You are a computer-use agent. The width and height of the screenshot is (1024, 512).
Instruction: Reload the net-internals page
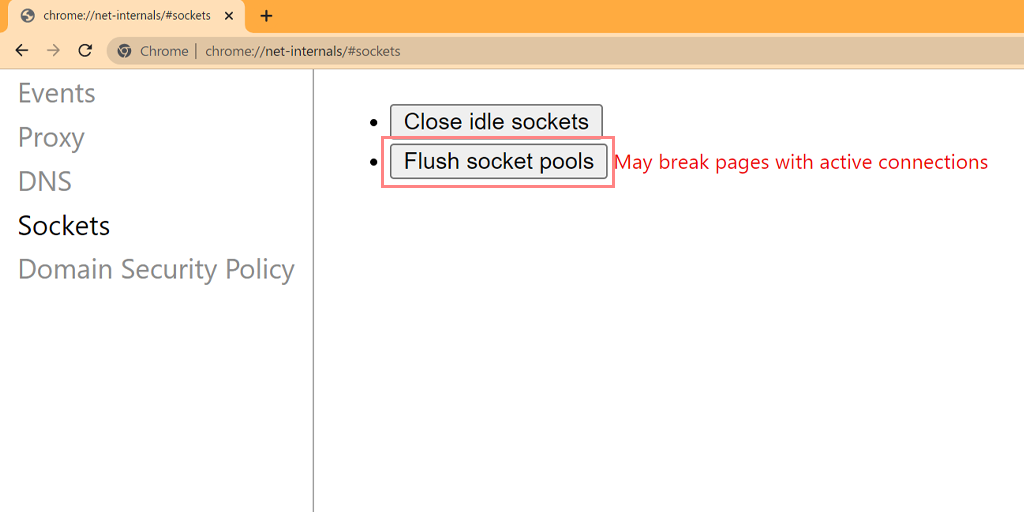coord(85,51)
